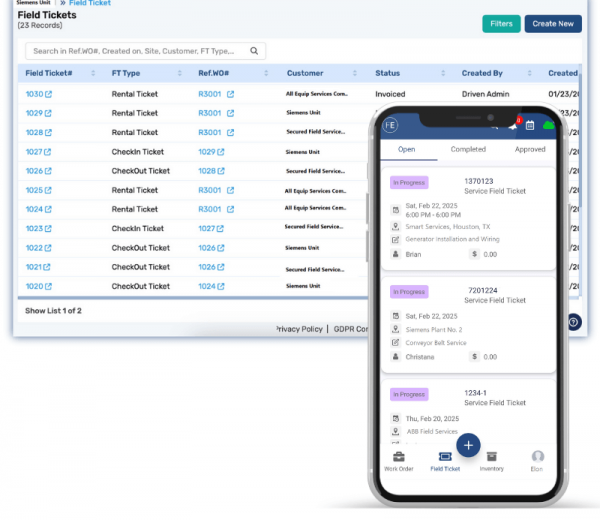Open external link icon beside ticket 1025
This screenshot has width=600, height=520.
(x=48, y=190)
